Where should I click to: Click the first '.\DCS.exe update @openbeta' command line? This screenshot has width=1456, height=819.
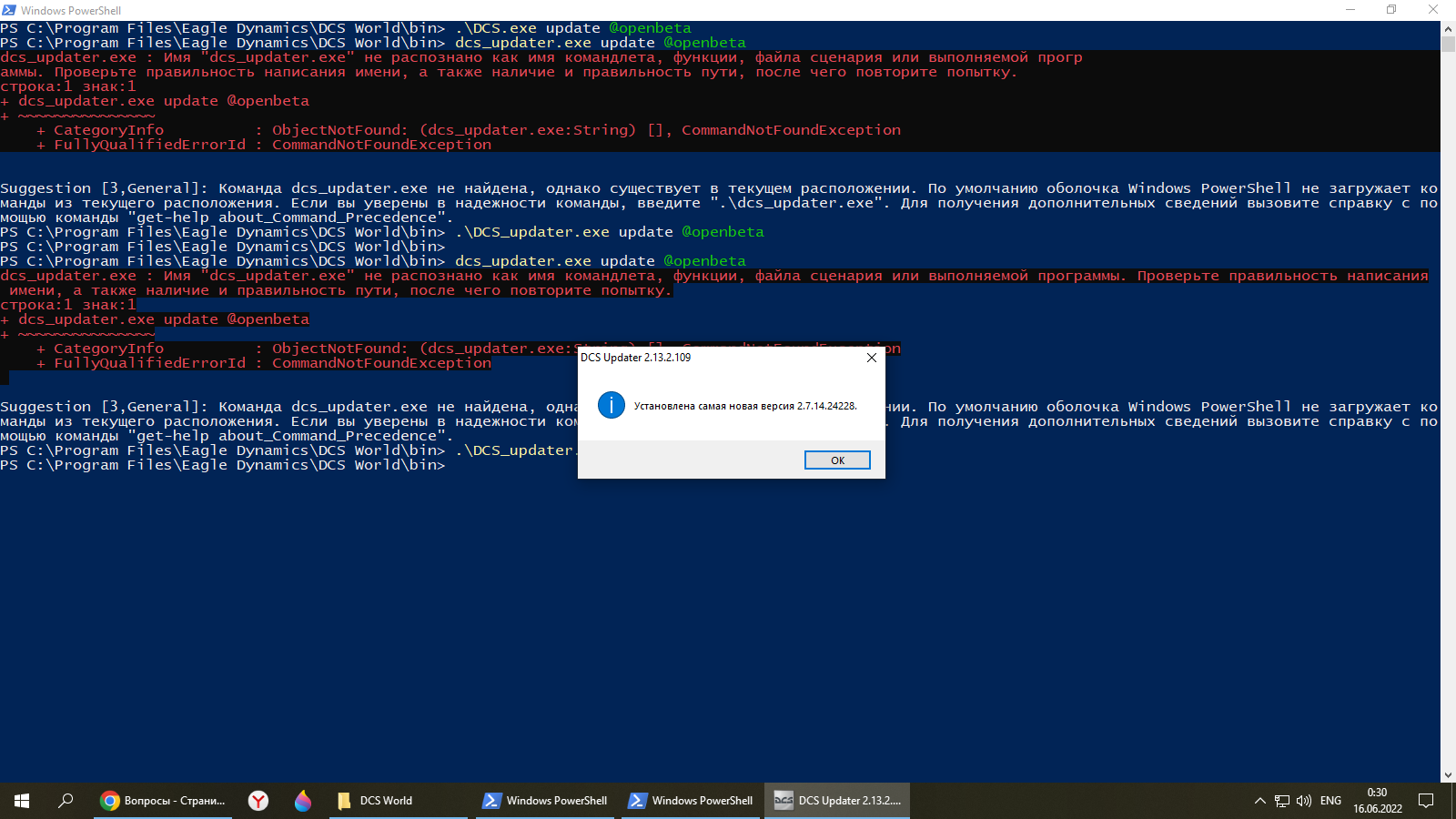(x=346, y=28)
